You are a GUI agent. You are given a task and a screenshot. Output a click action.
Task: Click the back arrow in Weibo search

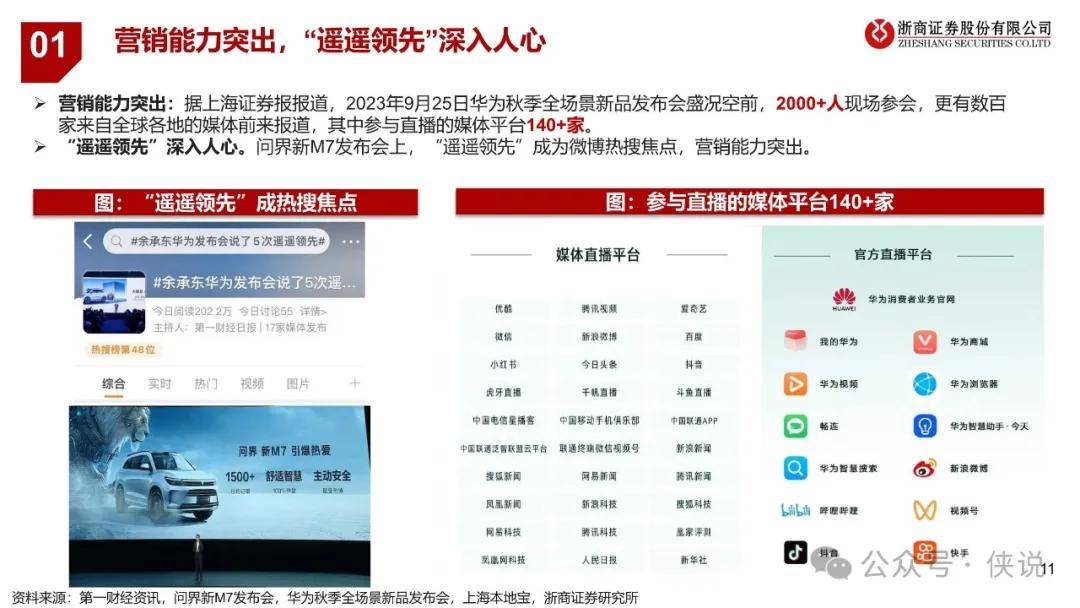click(87, 242)
